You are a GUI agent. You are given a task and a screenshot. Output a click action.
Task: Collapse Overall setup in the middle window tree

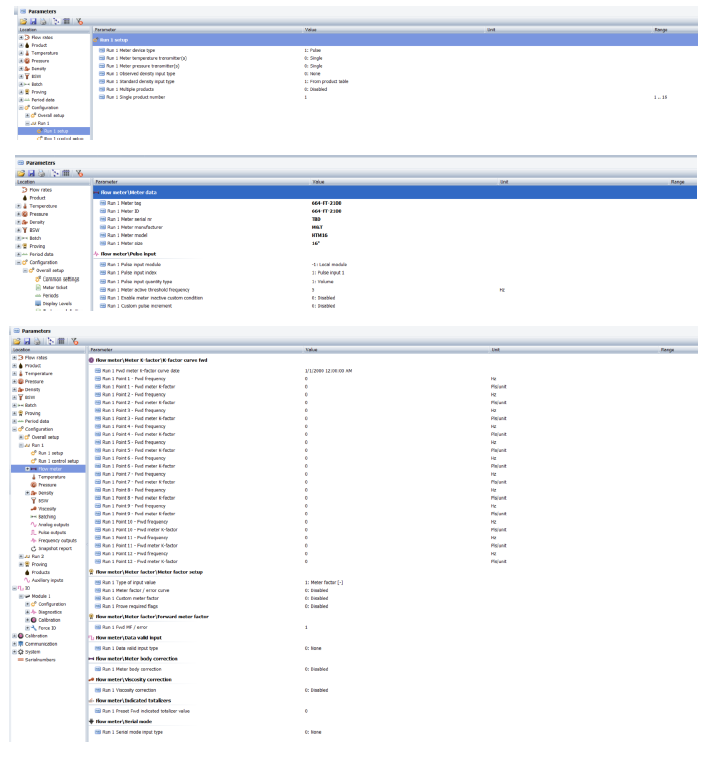(26, 270)
